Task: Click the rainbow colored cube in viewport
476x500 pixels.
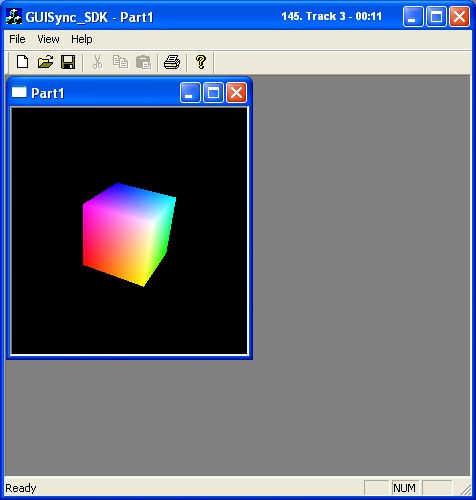Action: click(x=129, y=234)
